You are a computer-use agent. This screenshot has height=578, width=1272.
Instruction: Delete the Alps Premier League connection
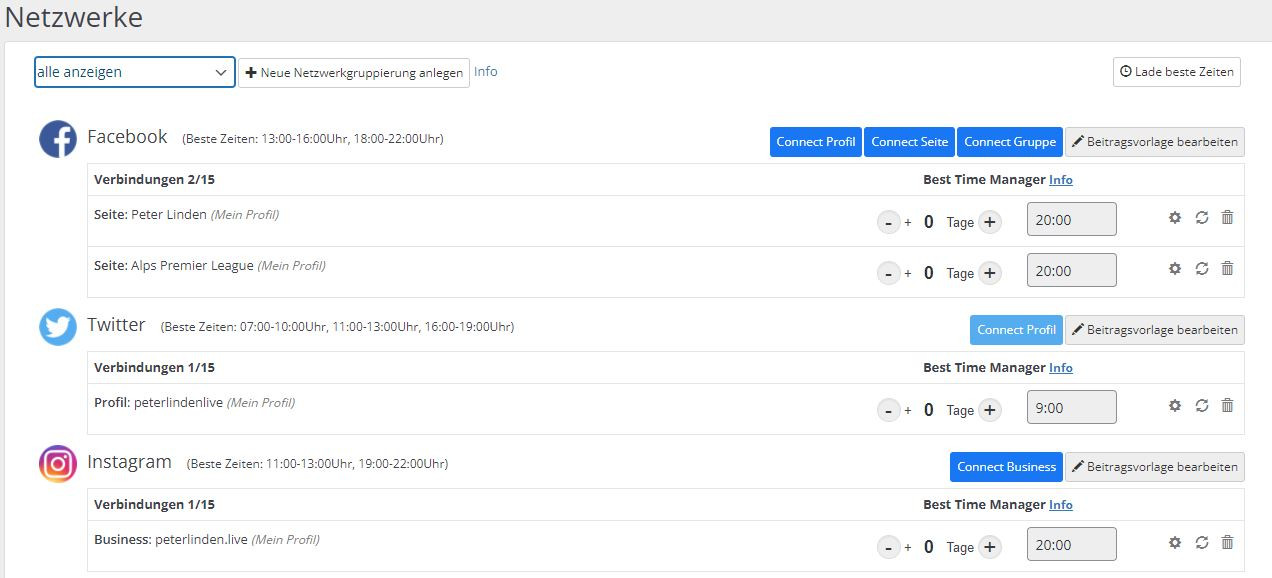coord(1227,268)
